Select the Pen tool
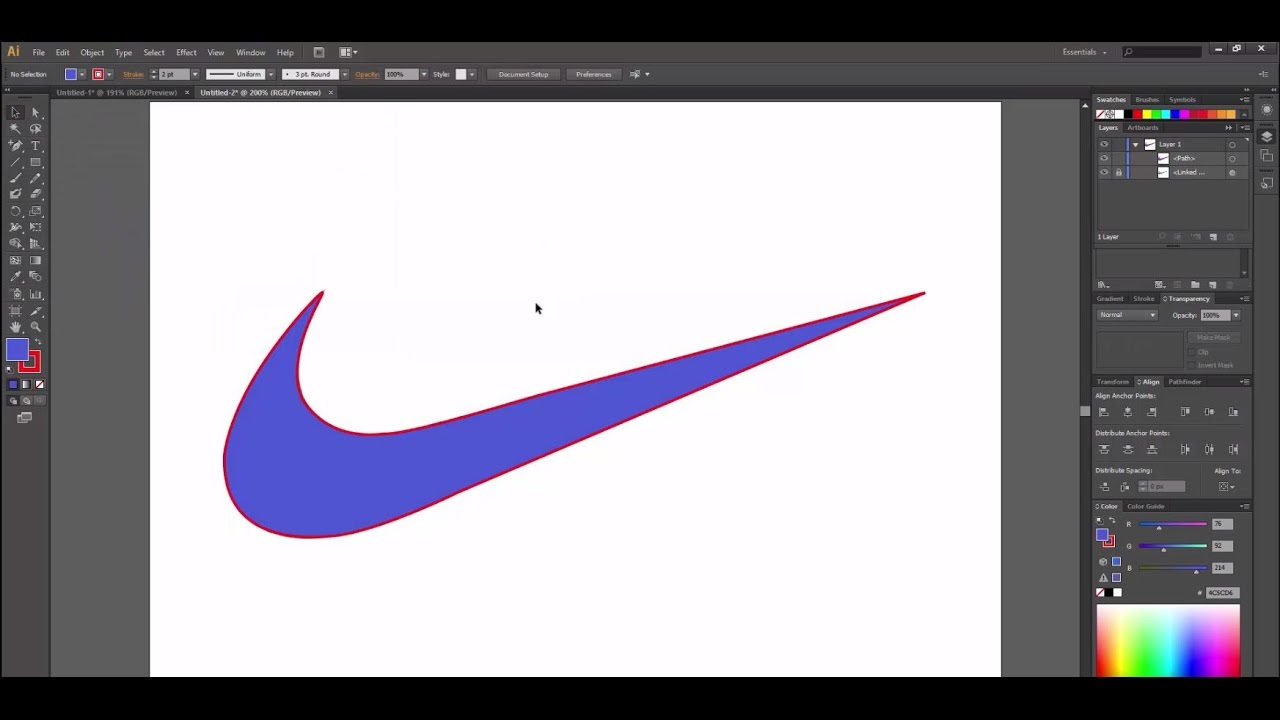1280x720 pixels. (16, 146)
